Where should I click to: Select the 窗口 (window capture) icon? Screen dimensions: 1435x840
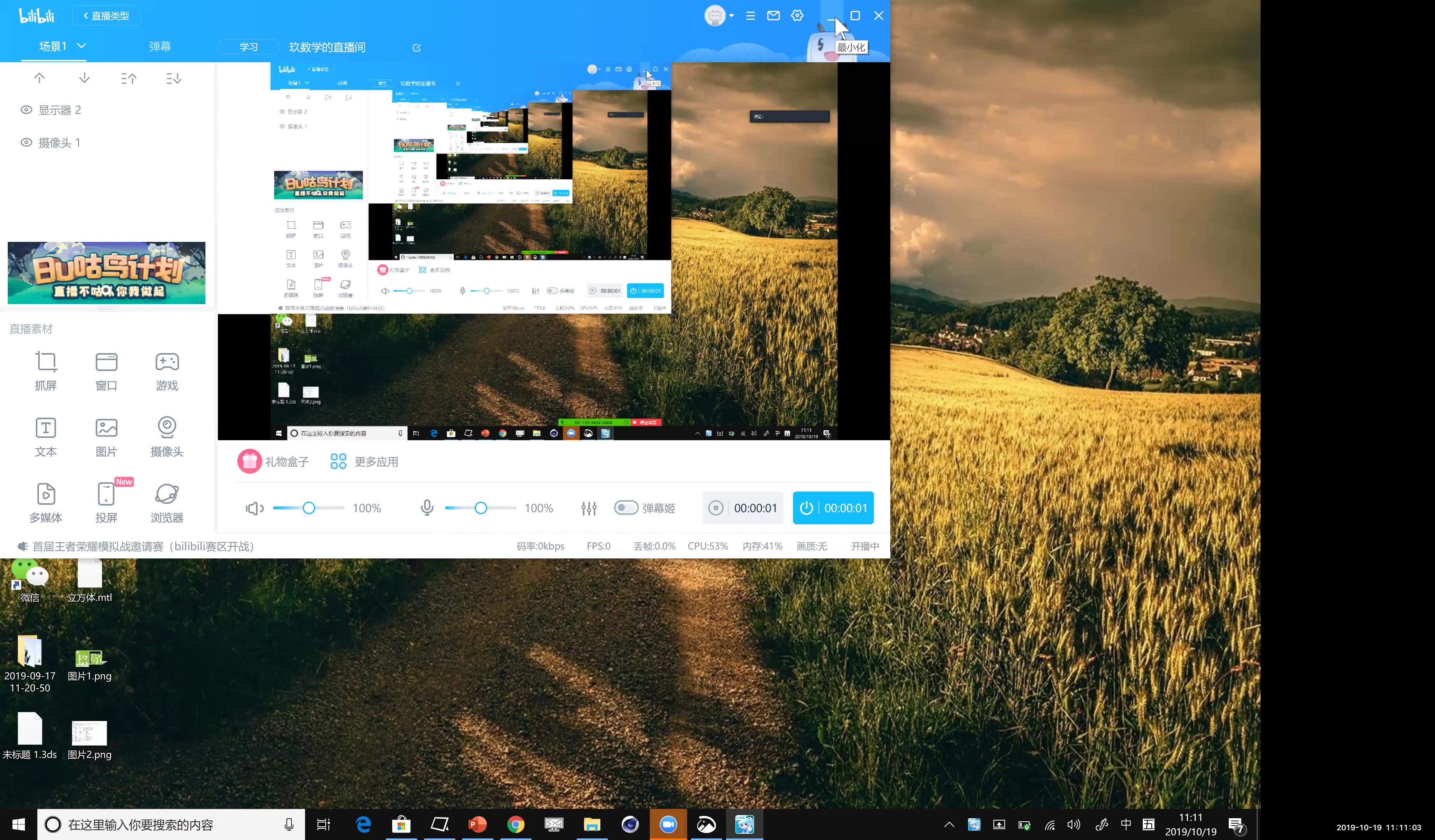(x=107, y=370)
